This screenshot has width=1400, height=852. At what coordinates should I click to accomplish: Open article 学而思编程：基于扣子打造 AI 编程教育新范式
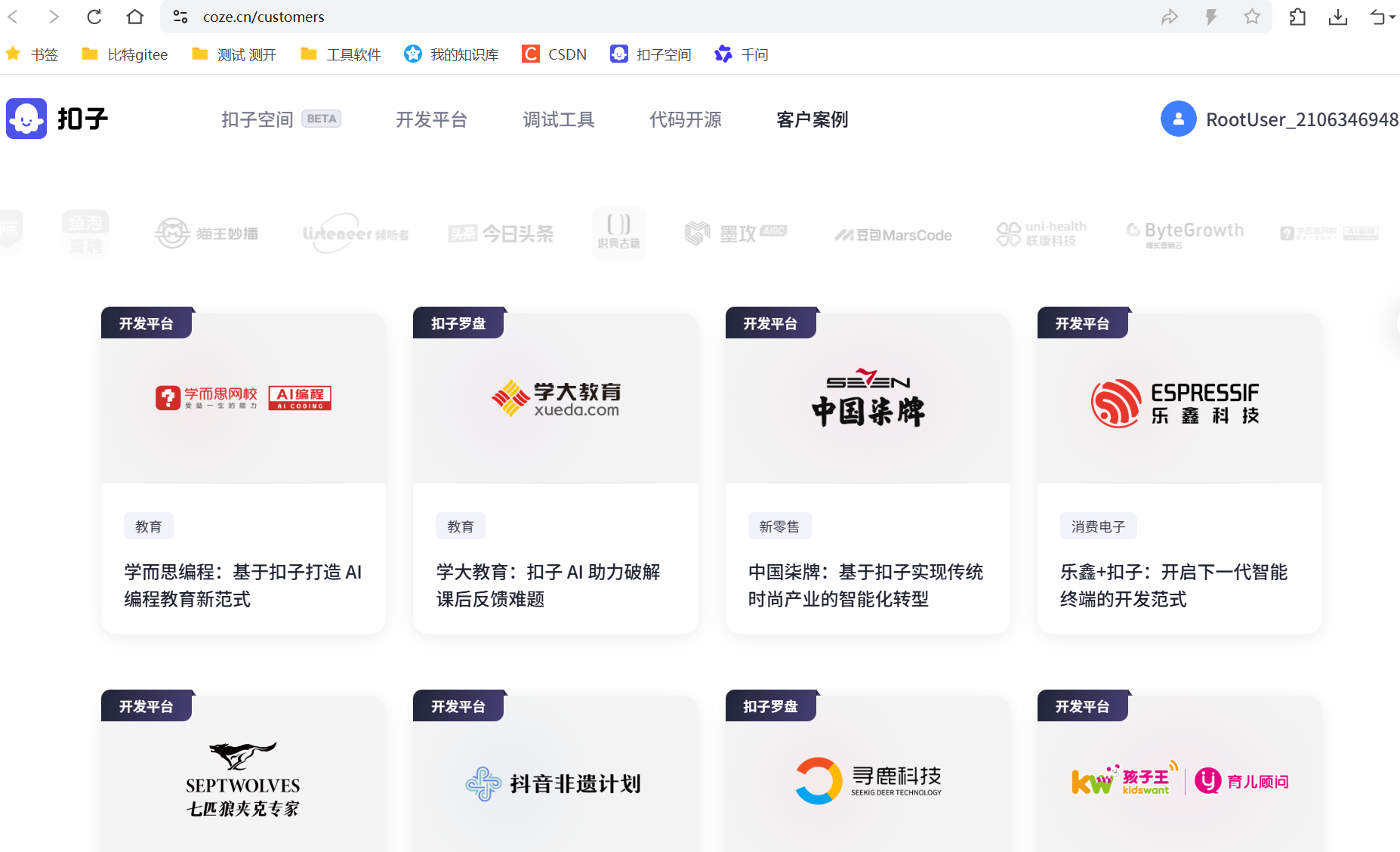coord(243,585)
